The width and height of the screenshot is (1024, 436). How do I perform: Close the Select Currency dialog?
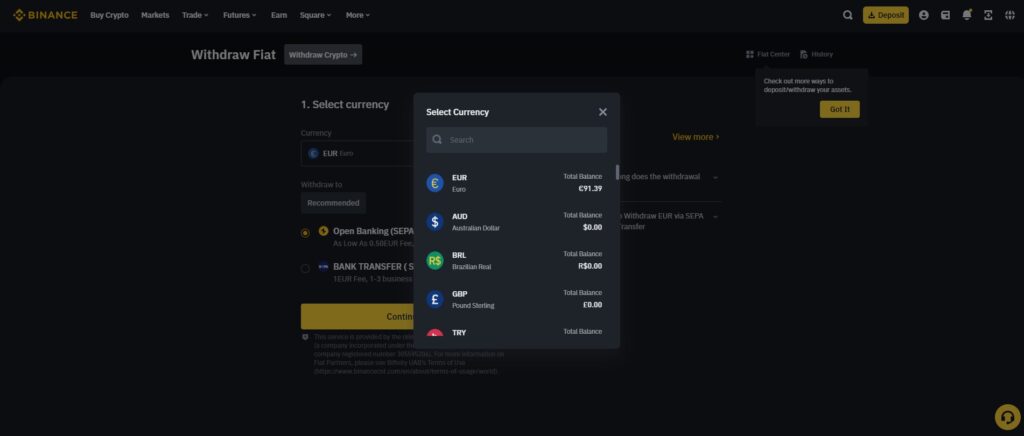pos(603,112)
